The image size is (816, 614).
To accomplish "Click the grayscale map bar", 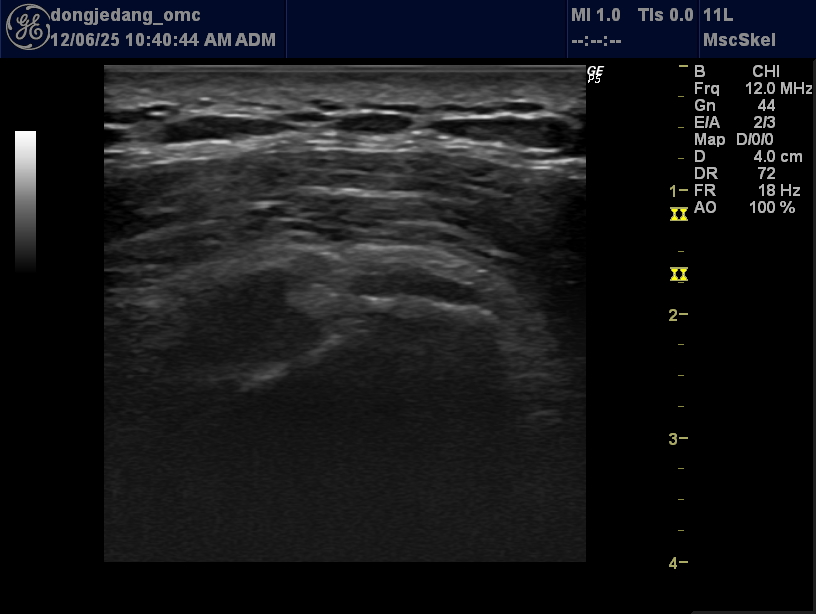I will (26, 200).
